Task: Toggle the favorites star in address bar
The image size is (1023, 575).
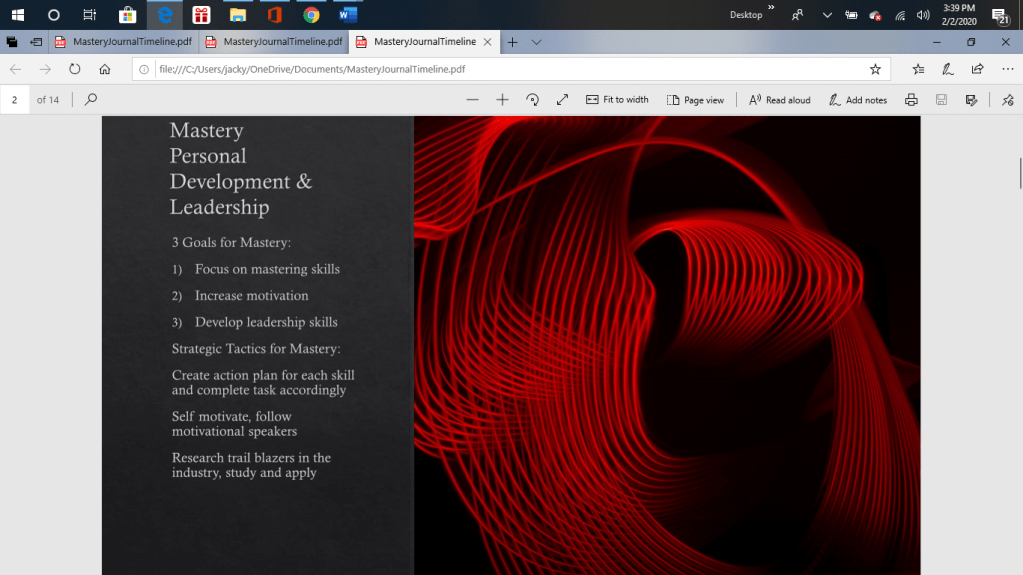Action: coord(875,69)
